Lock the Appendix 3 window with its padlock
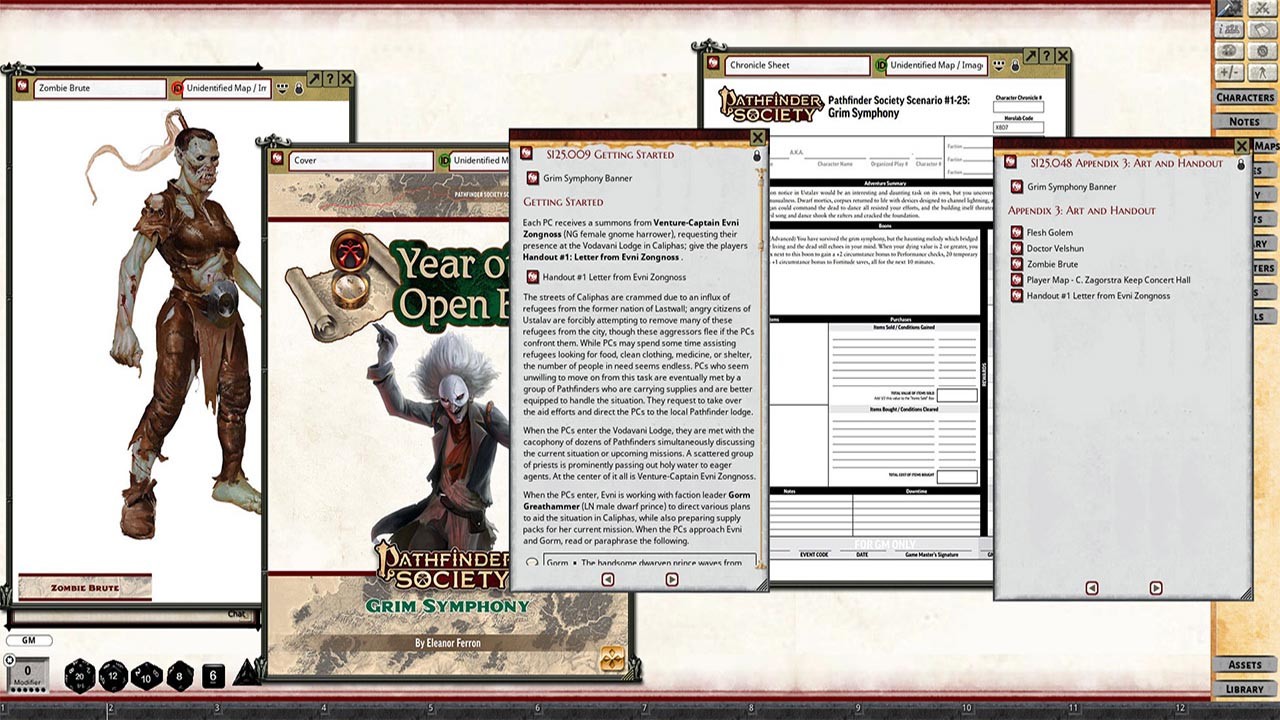This screenshot has width=1280, height=720. pos(1241,164)
